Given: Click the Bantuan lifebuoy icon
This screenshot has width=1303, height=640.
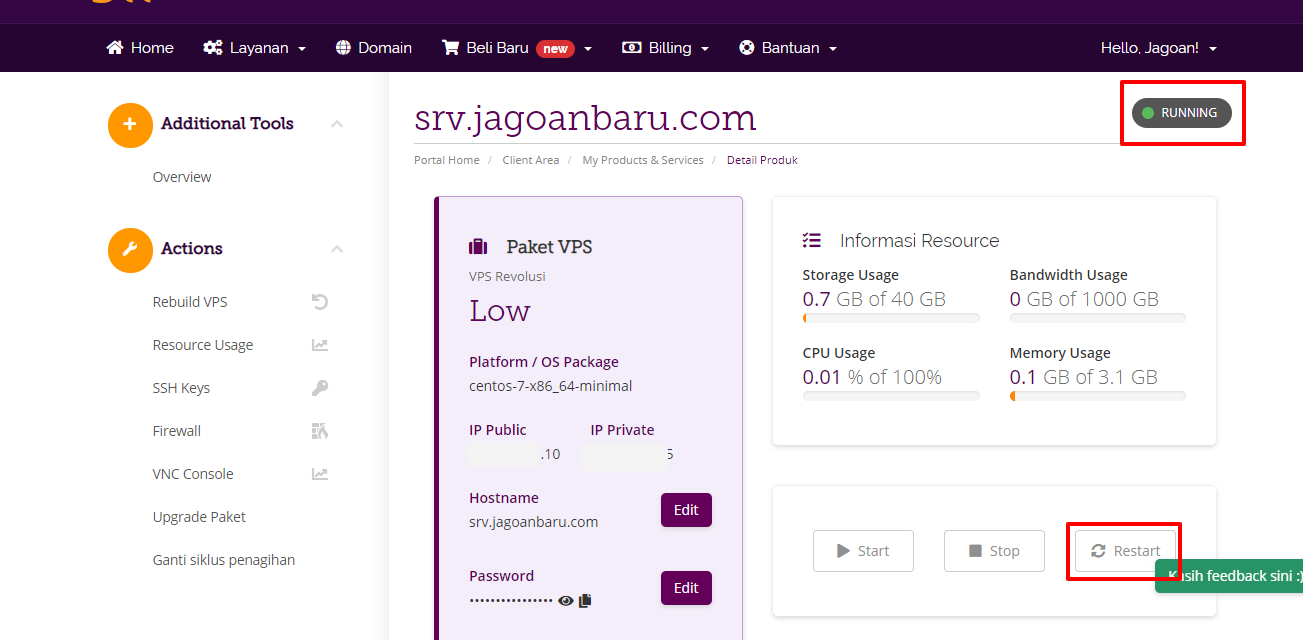Looking at the screenshot, I should click(746, 48).
